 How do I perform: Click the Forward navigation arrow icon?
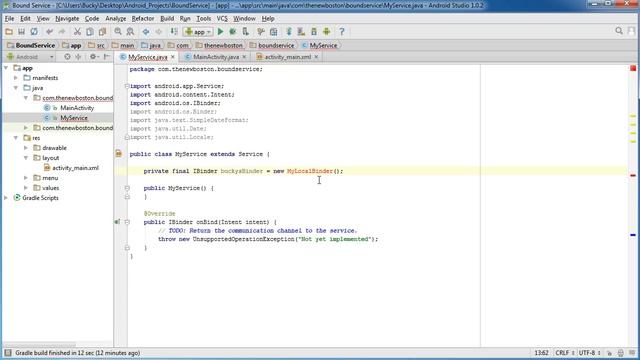point(158,31)
